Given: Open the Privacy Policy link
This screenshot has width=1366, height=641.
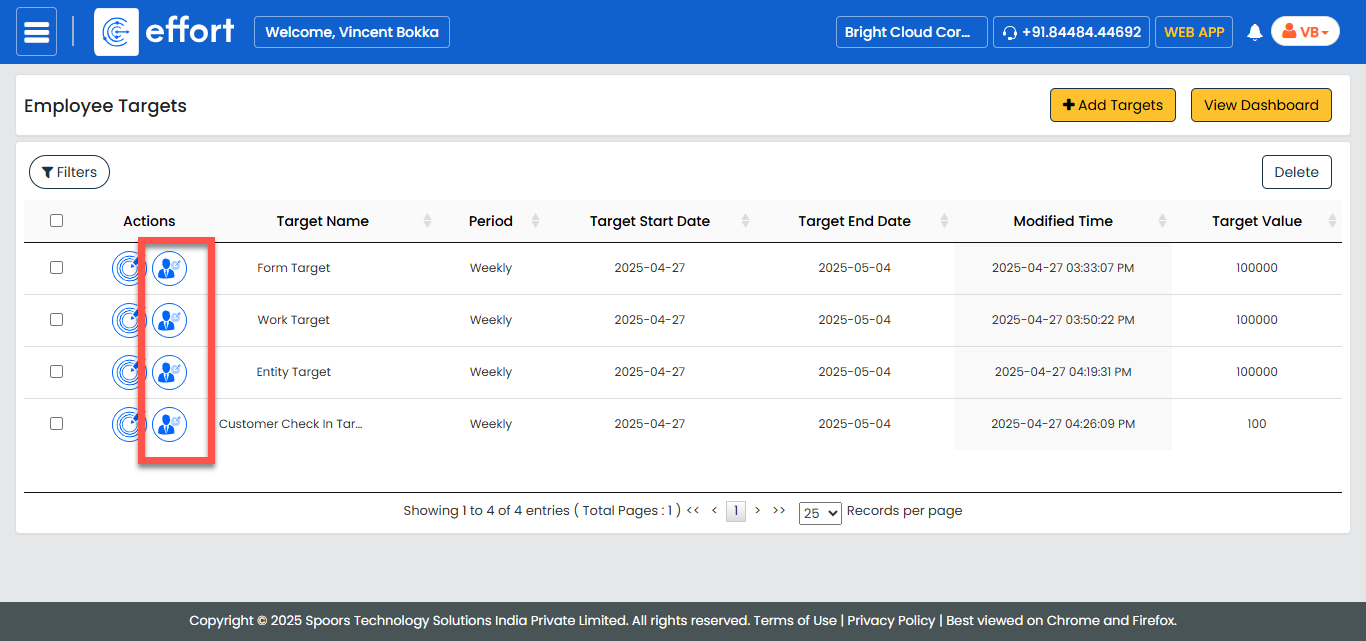Looking at the screenshot, I should tap(891, 620).
